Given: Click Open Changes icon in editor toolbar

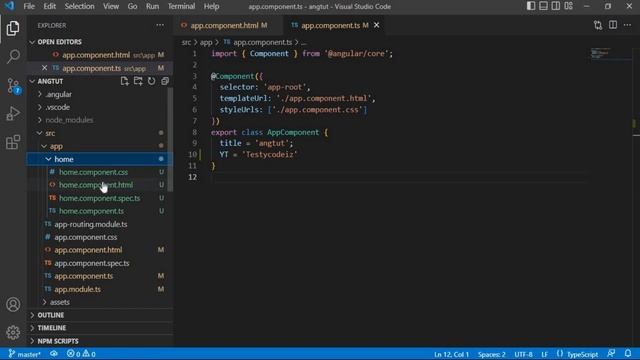Looking at the screenshot, I should (598, 25).
